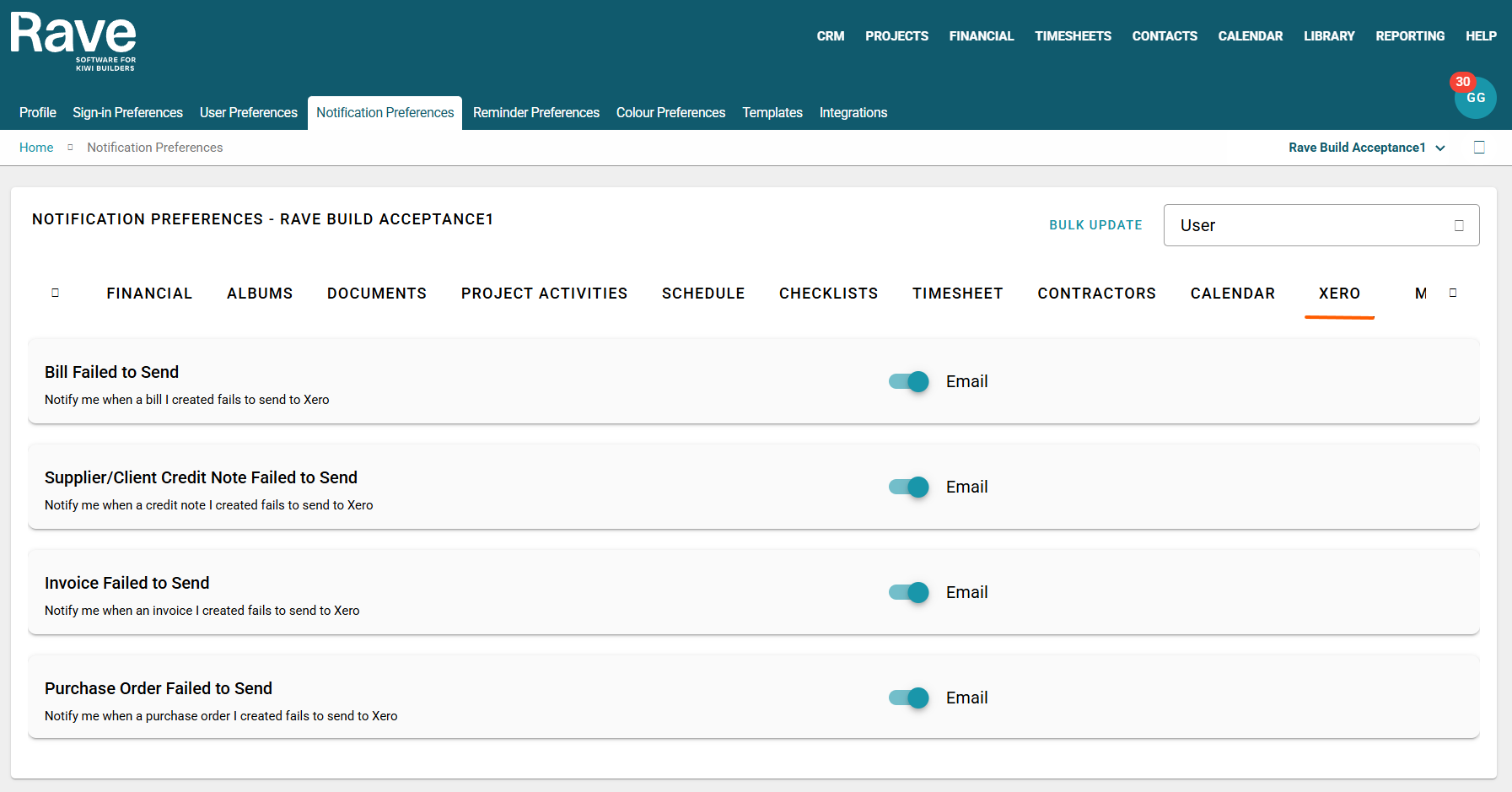This screenshot has width=1512, height=792.
Task: Open the Timesheets menu
Action: (1073, 36)
